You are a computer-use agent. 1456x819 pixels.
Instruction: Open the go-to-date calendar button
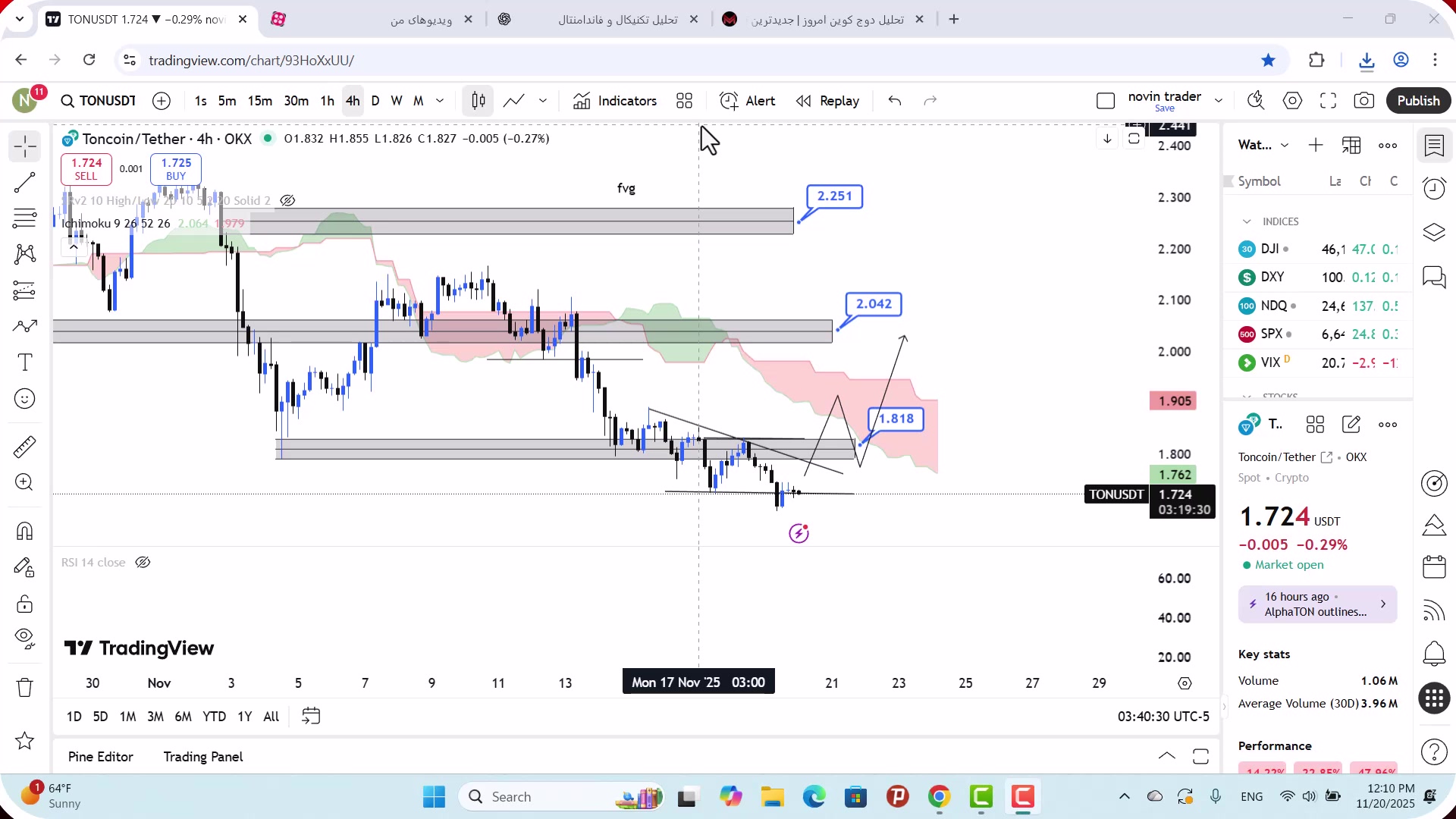click(311, 717)
